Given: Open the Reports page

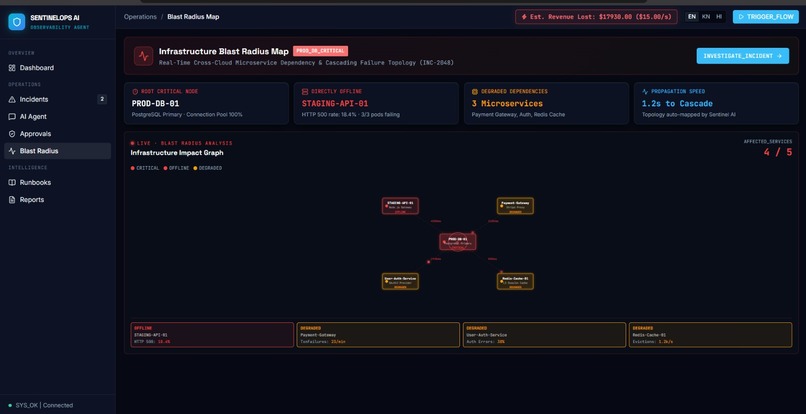Looking at the screenshot, I should pyautogui.click(x=58, y=200).
